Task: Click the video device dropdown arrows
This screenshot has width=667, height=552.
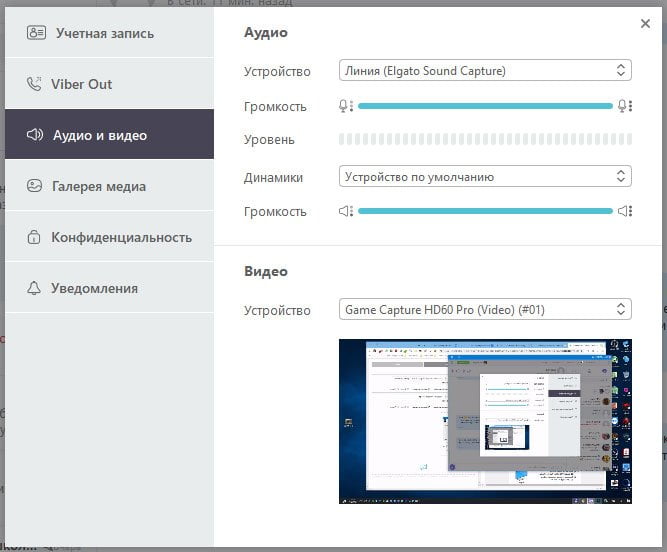Action: [621, 309]
